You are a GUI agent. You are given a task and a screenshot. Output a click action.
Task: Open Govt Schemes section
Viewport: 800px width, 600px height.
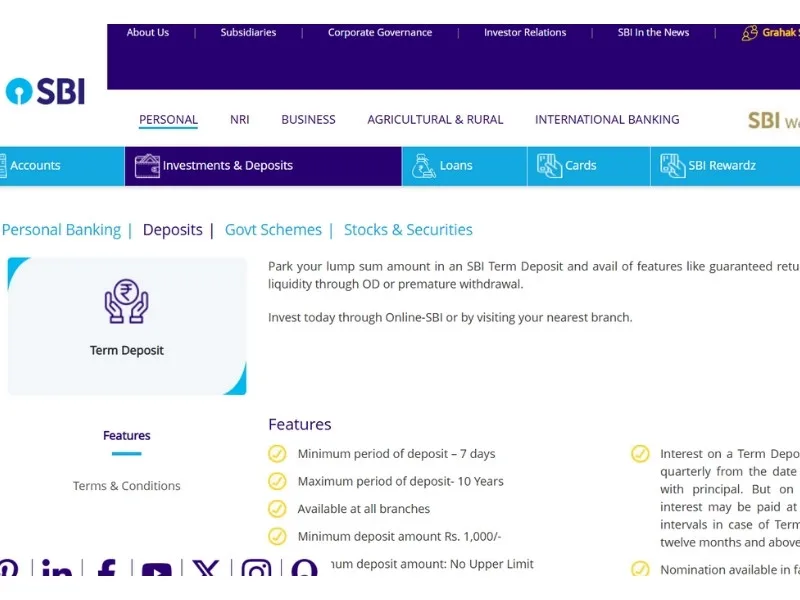coord(273,230)
